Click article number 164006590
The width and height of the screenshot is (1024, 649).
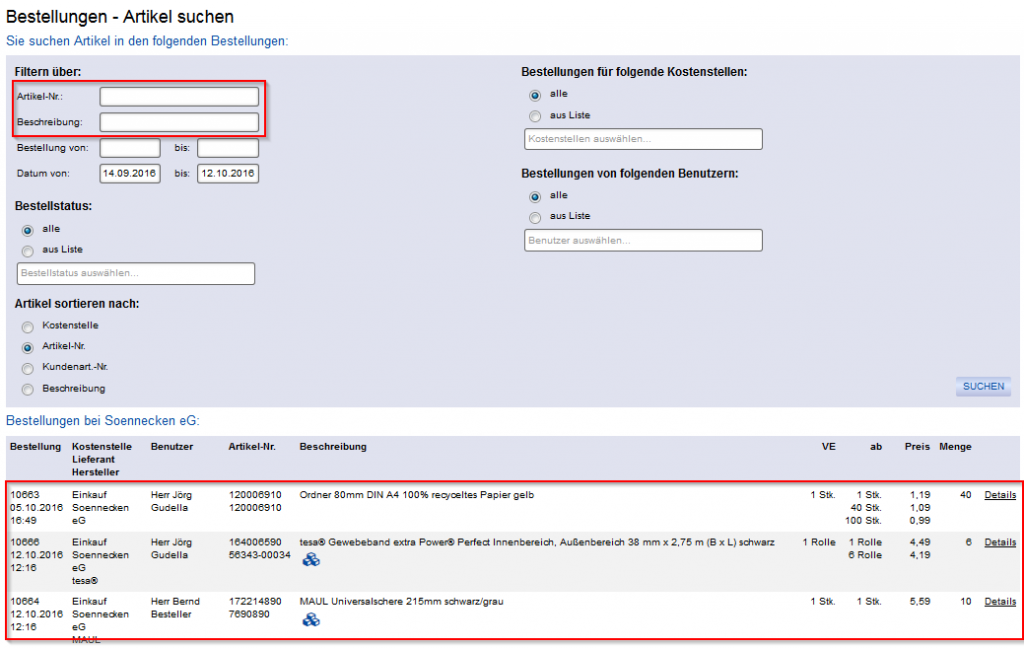coord(255,543)
